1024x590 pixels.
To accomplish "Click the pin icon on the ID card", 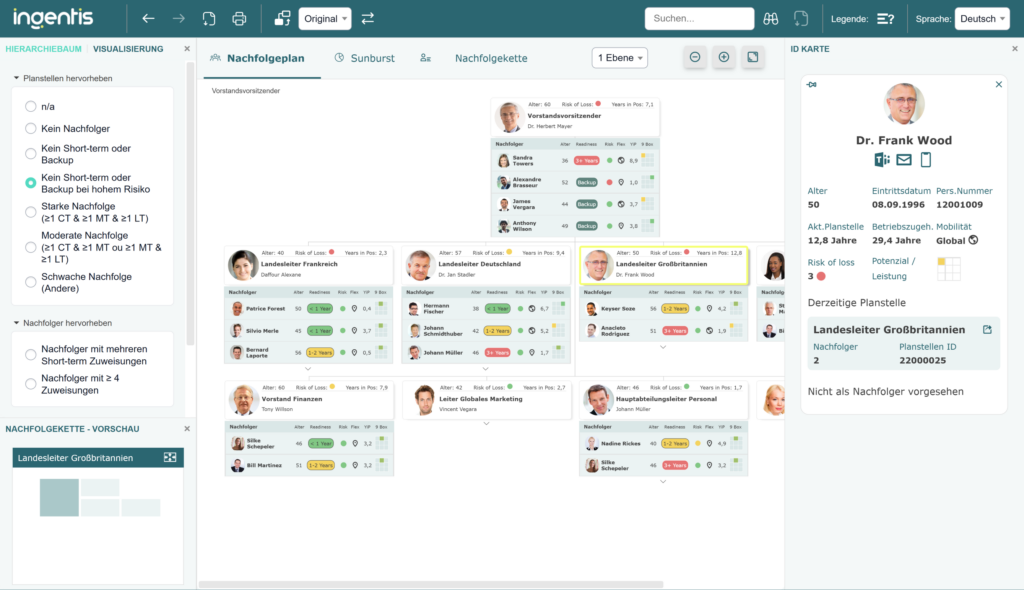I will 811,84.
